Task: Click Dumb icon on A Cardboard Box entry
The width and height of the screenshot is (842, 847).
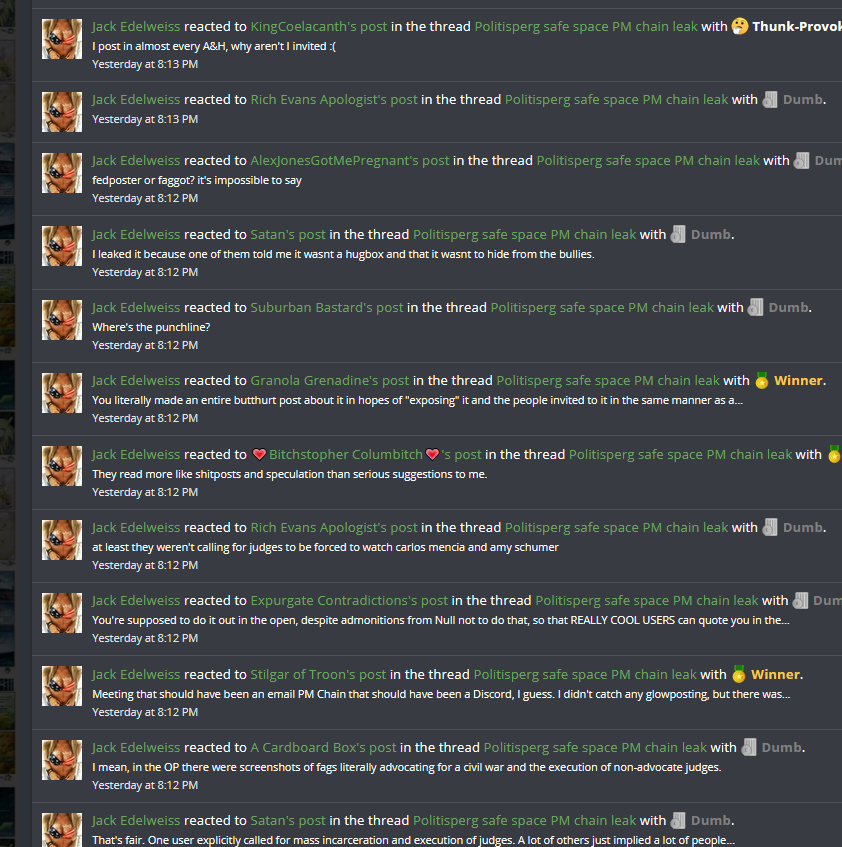Action: [749, 747]
